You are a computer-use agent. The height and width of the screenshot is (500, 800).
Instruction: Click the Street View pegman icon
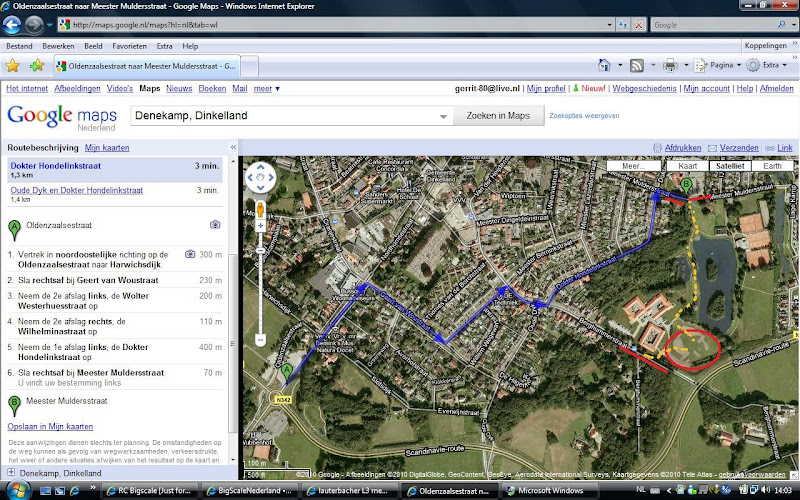(x=260, y=209)
